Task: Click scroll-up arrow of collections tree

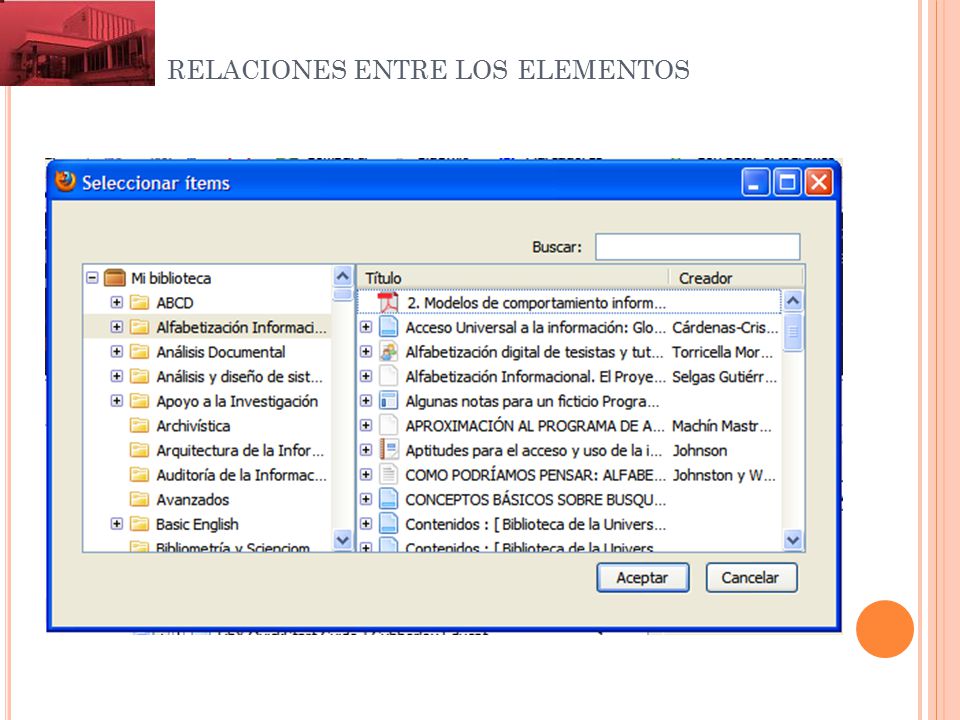Action: point(343,277)
